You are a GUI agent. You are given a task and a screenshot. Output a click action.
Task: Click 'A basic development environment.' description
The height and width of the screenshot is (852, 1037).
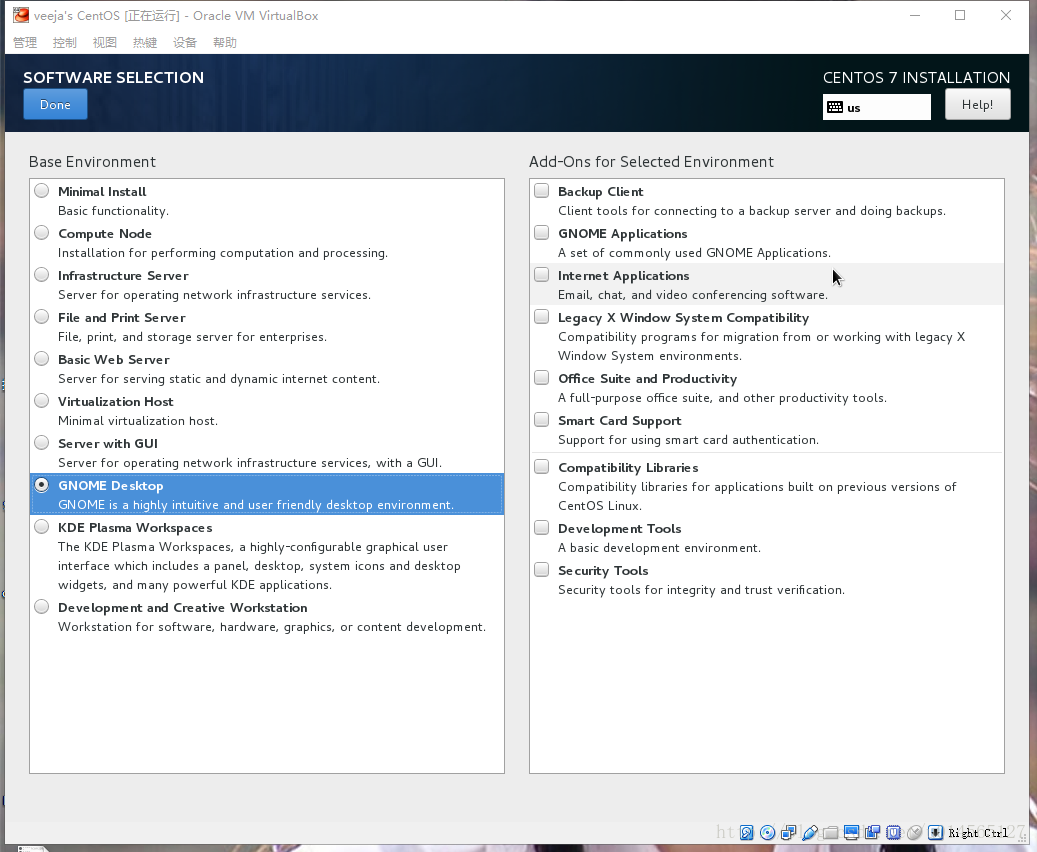659,548
